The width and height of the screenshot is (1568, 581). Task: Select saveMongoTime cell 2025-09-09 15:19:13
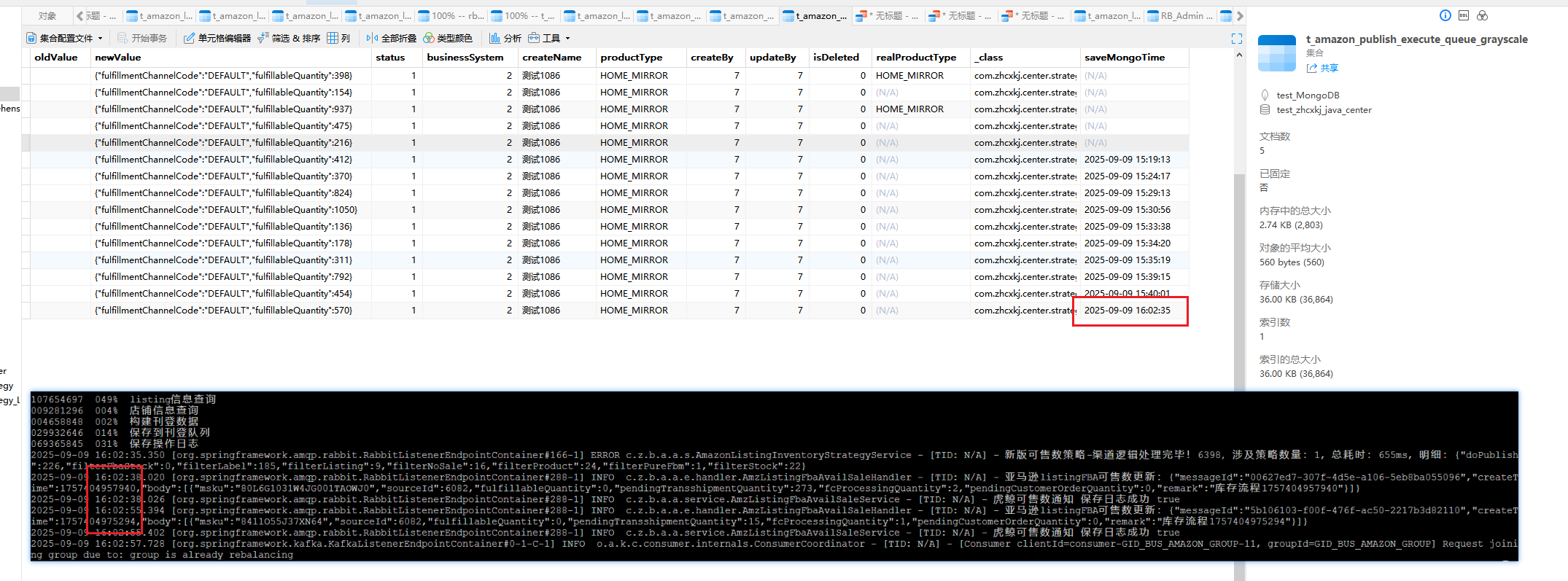(1134, 160)
